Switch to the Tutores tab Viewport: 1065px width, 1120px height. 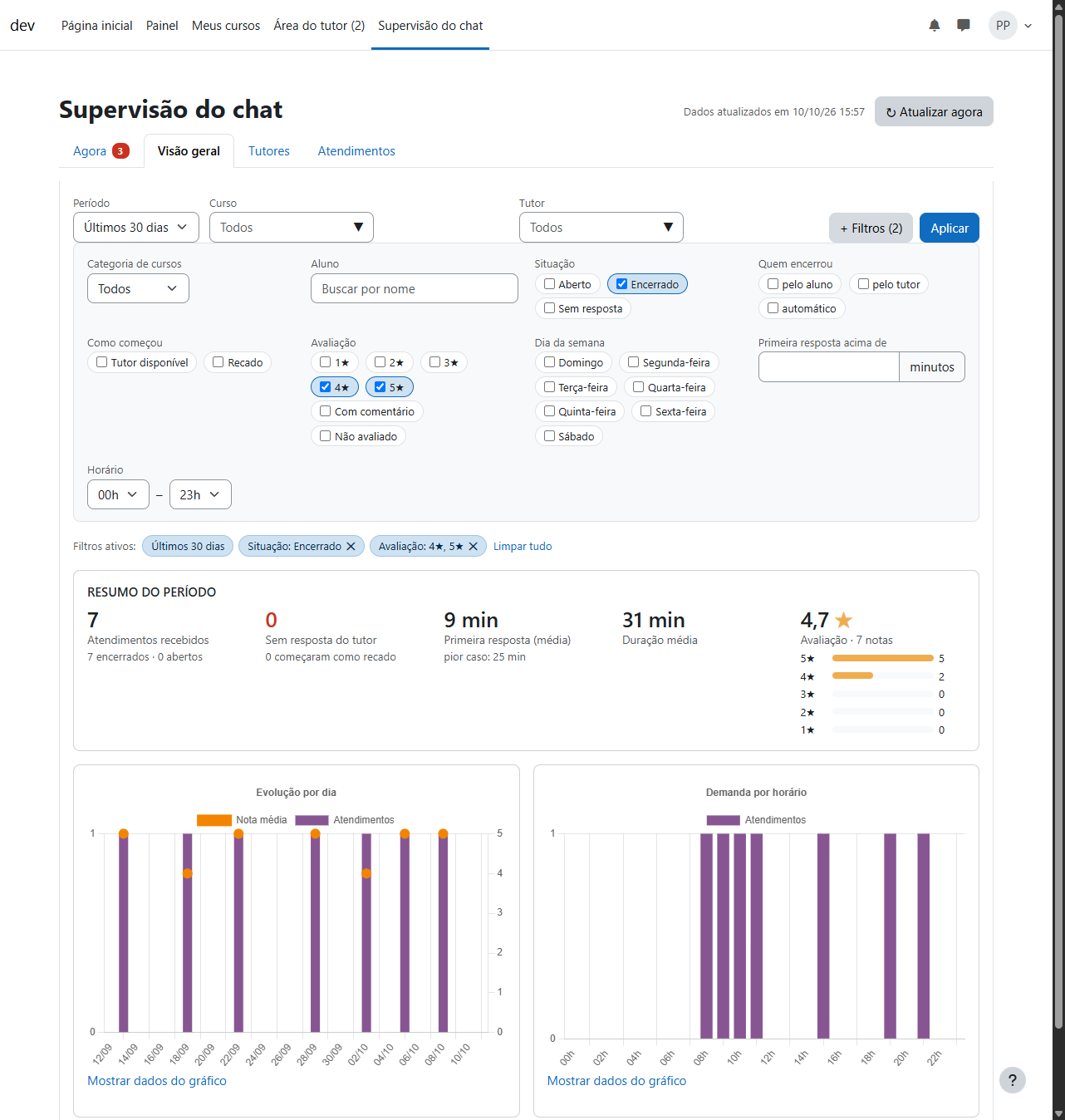point(269,151)
